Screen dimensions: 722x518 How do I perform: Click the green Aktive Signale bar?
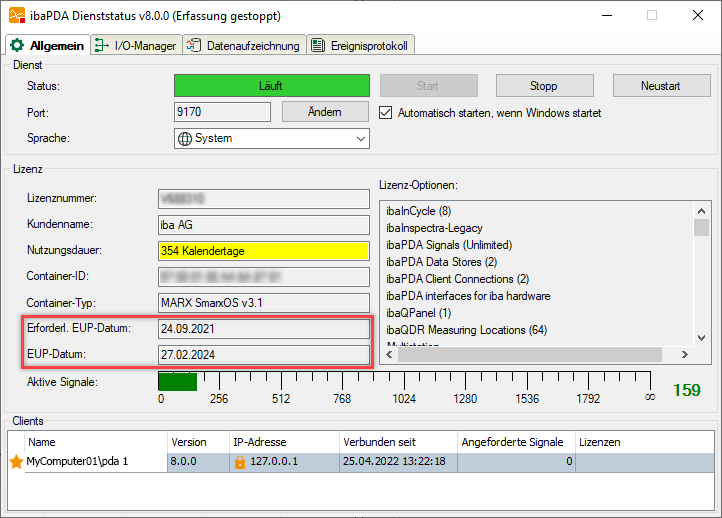point(177,380)
